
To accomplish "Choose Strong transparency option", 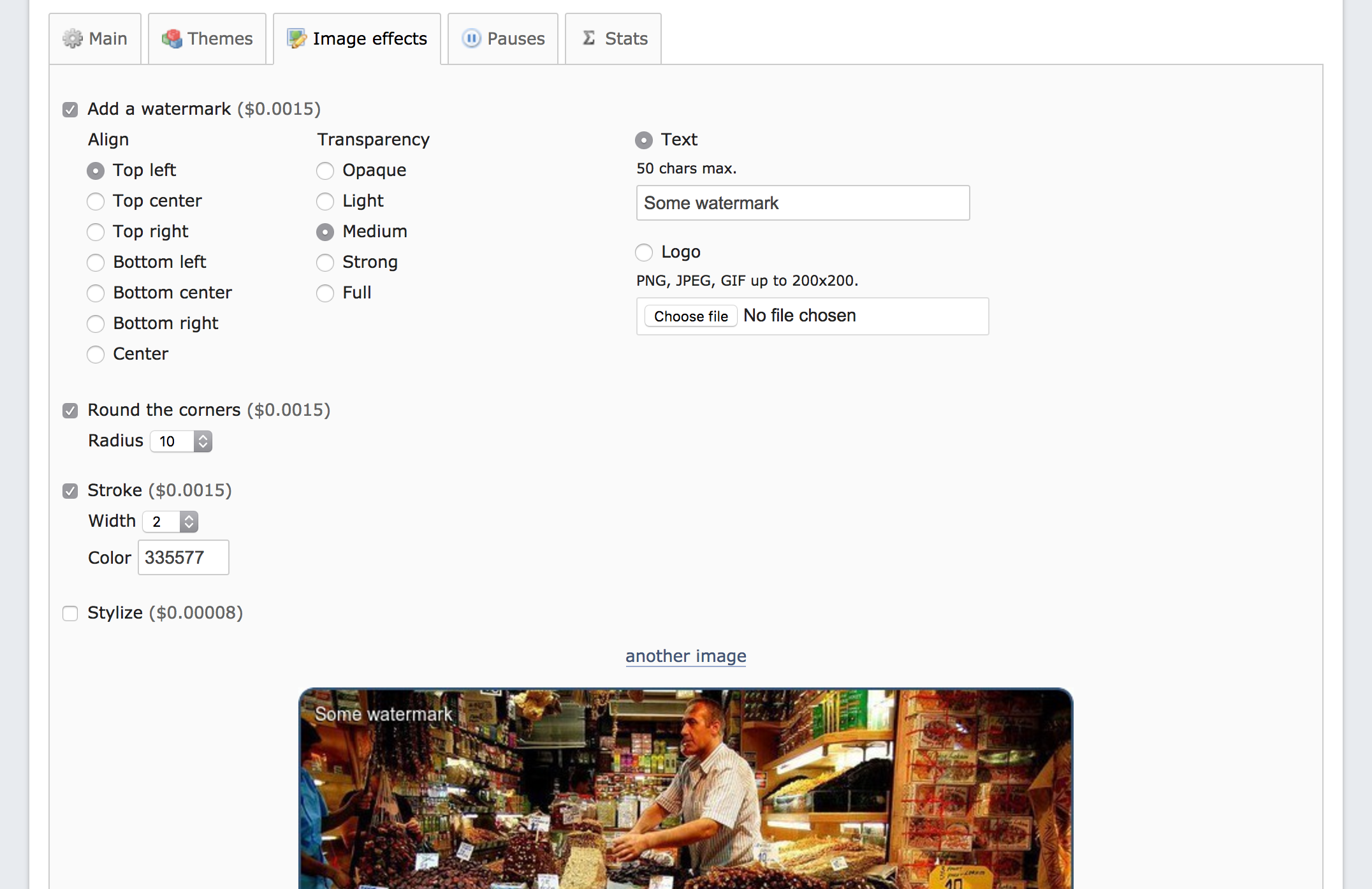I will 325,263.
